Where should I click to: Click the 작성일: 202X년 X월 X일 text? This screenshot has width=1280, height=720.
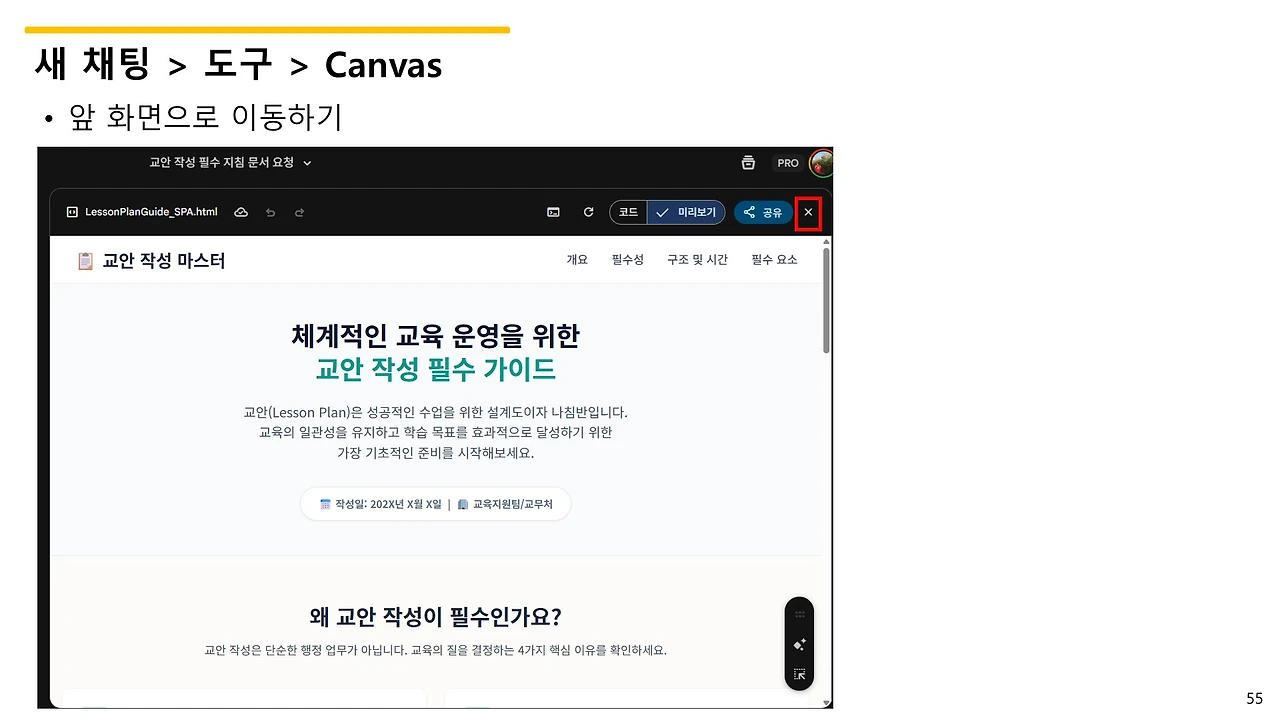point(388,504)
